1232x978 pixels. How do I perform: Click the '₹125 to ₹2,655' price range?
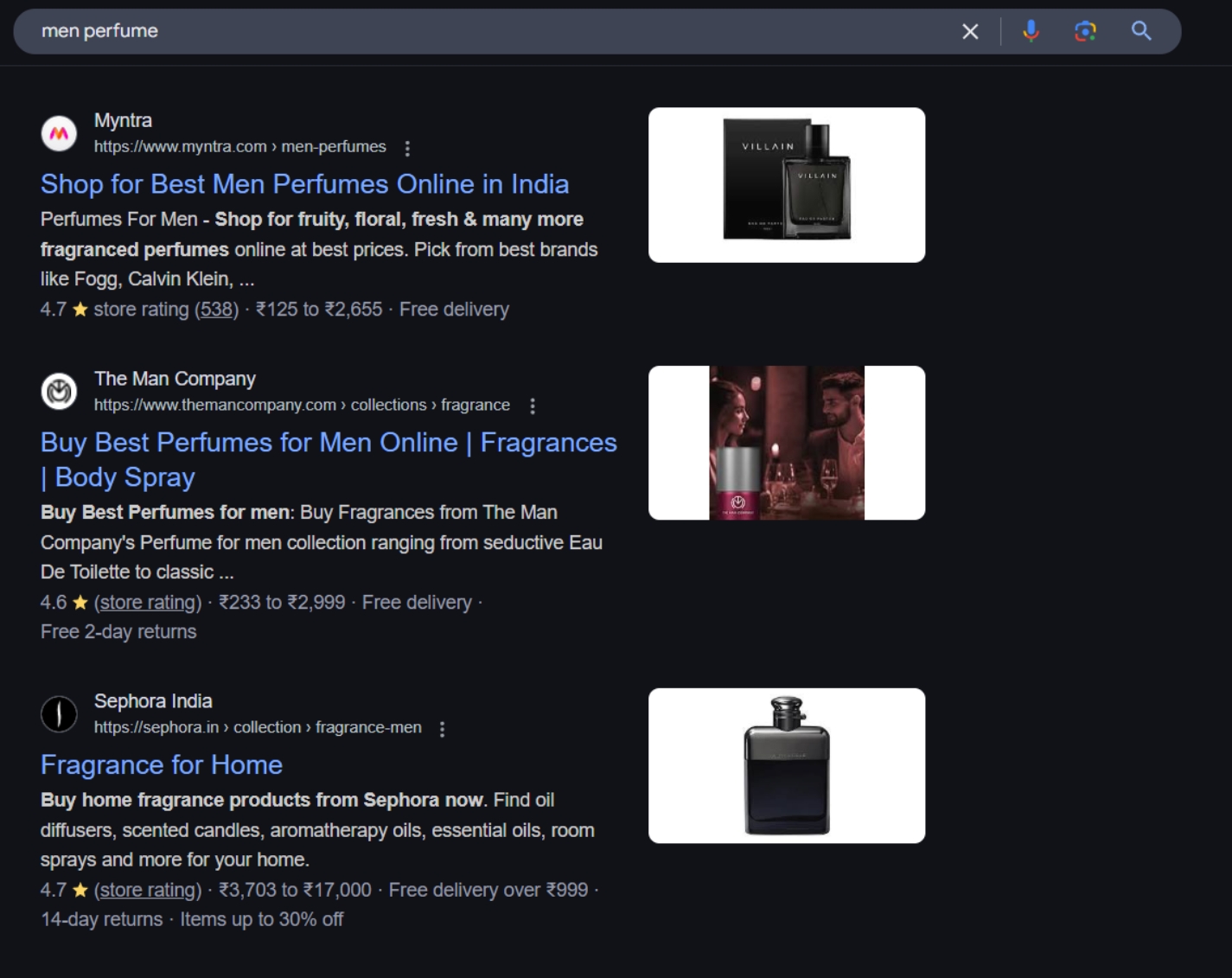pos(319,310)
